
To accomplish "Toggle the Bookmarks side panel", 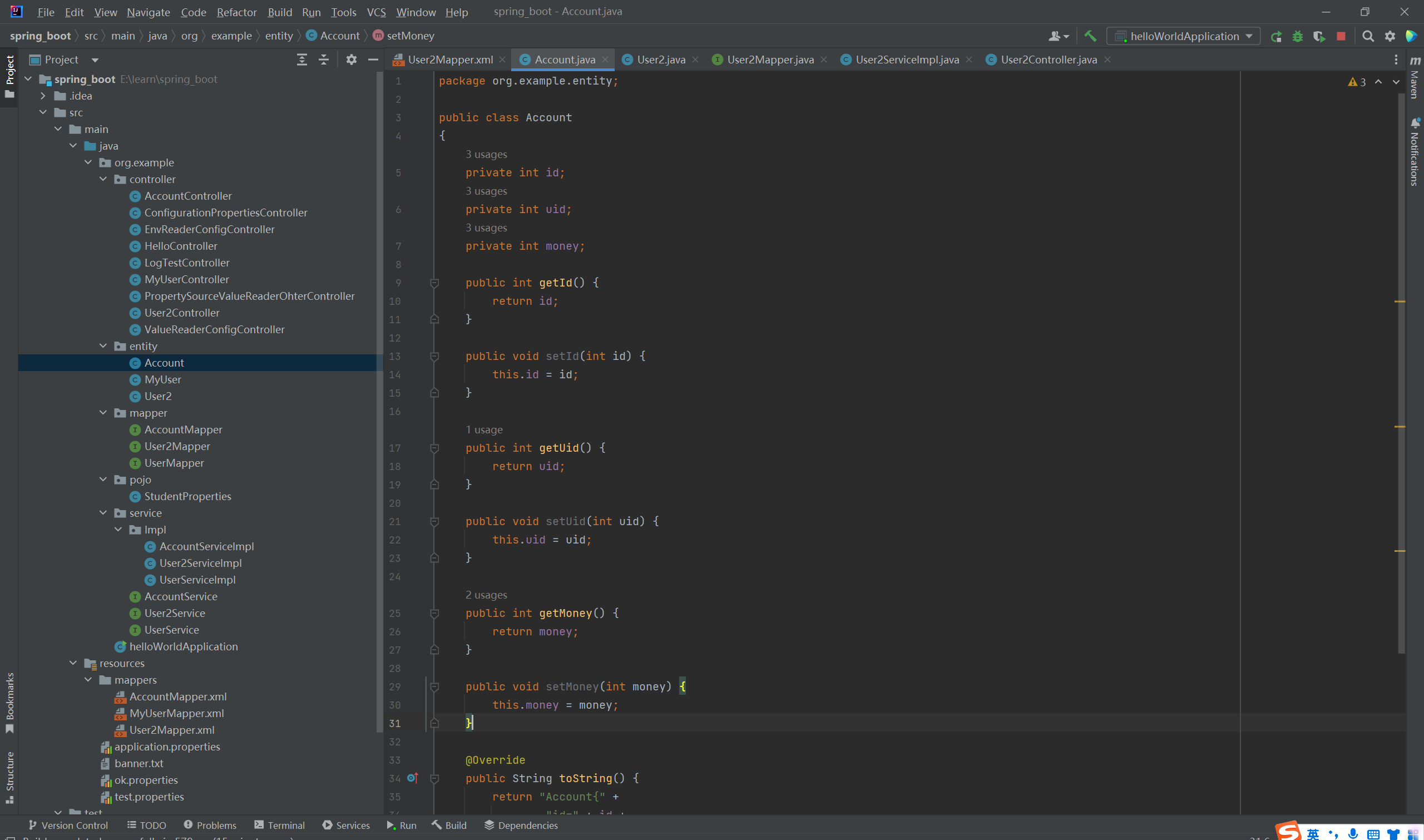I will coord(9,702).
